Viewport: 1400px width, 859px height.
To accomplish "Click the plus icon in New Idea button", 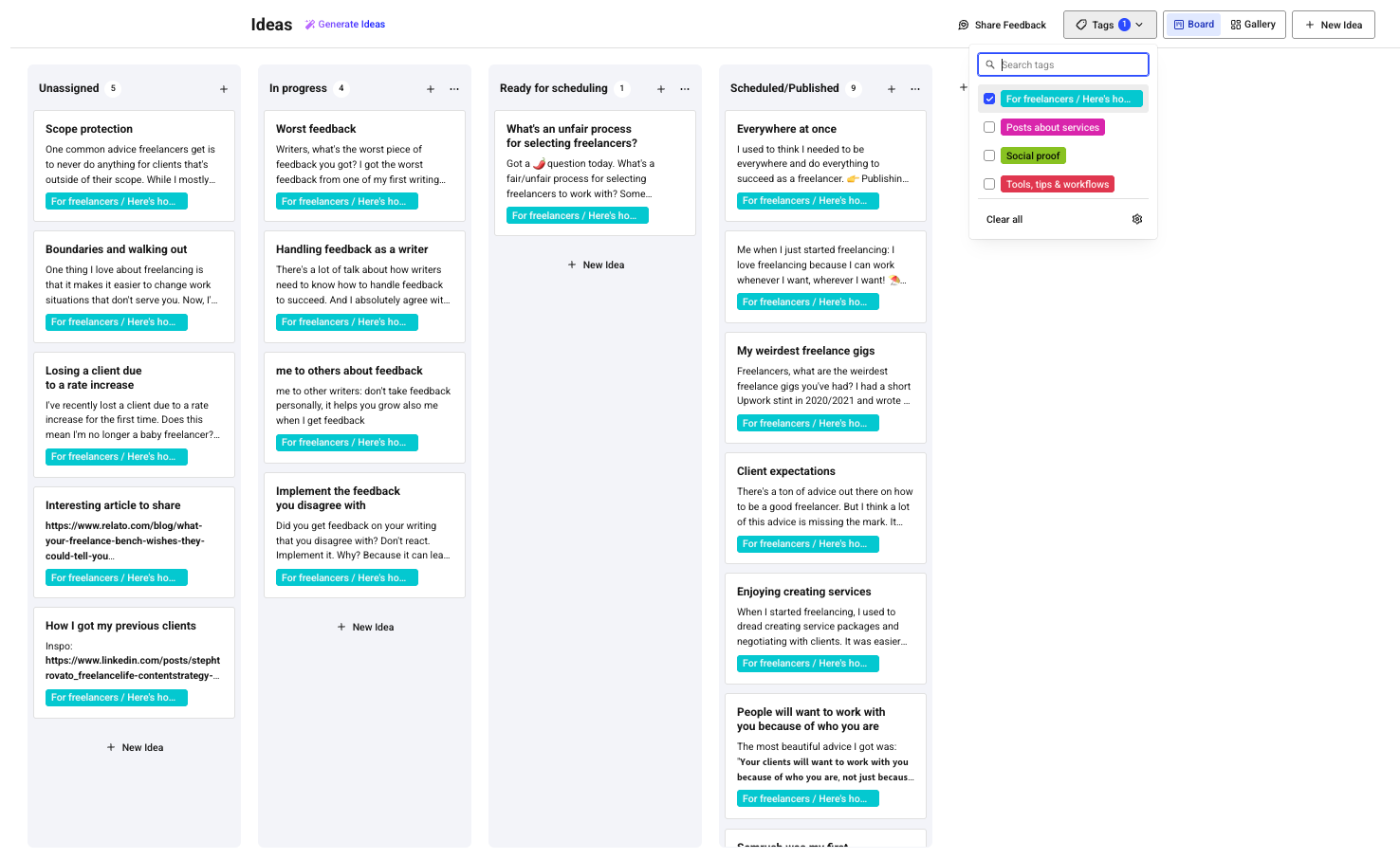I will (x=1310, y=25).
